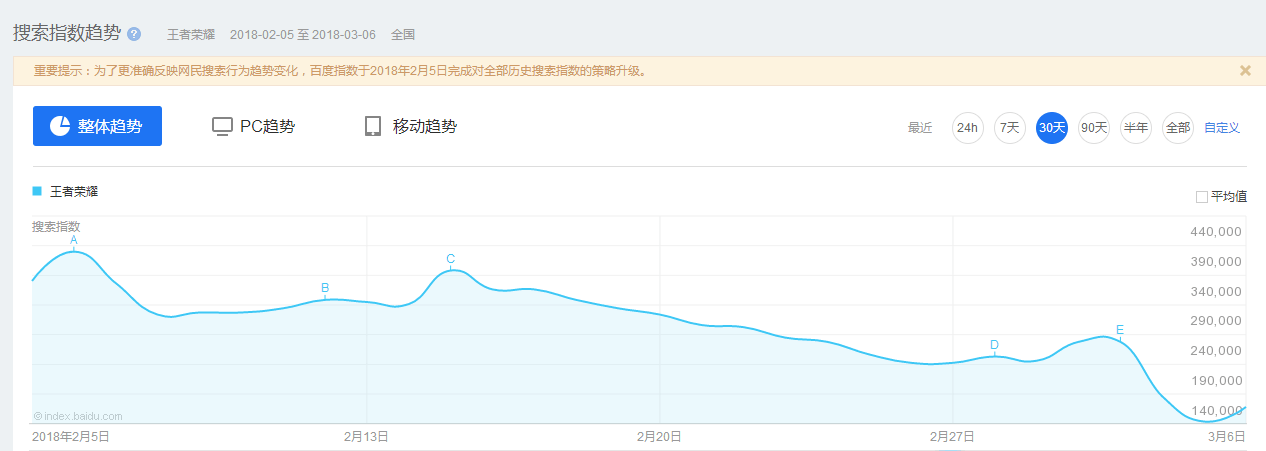Screen dimensions: 1266x451
Task: Click the 搜索指数趋势 heading
Action: tap(67, 33)
